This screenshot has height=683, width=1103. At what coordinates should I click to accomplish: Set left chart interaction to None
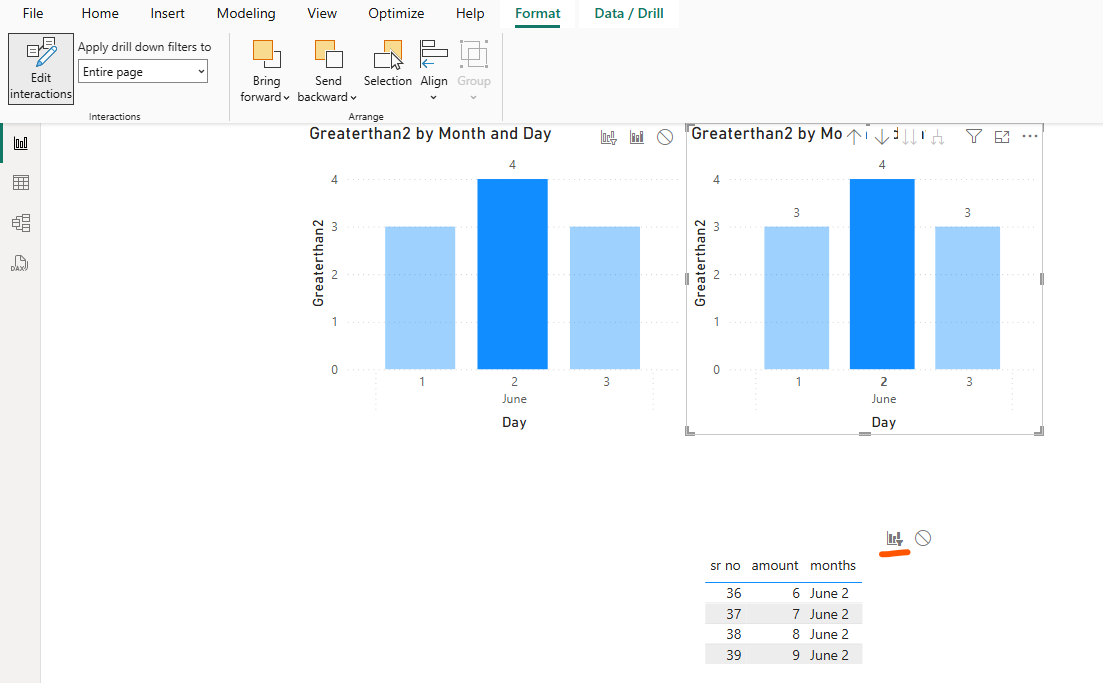(665, 137)
